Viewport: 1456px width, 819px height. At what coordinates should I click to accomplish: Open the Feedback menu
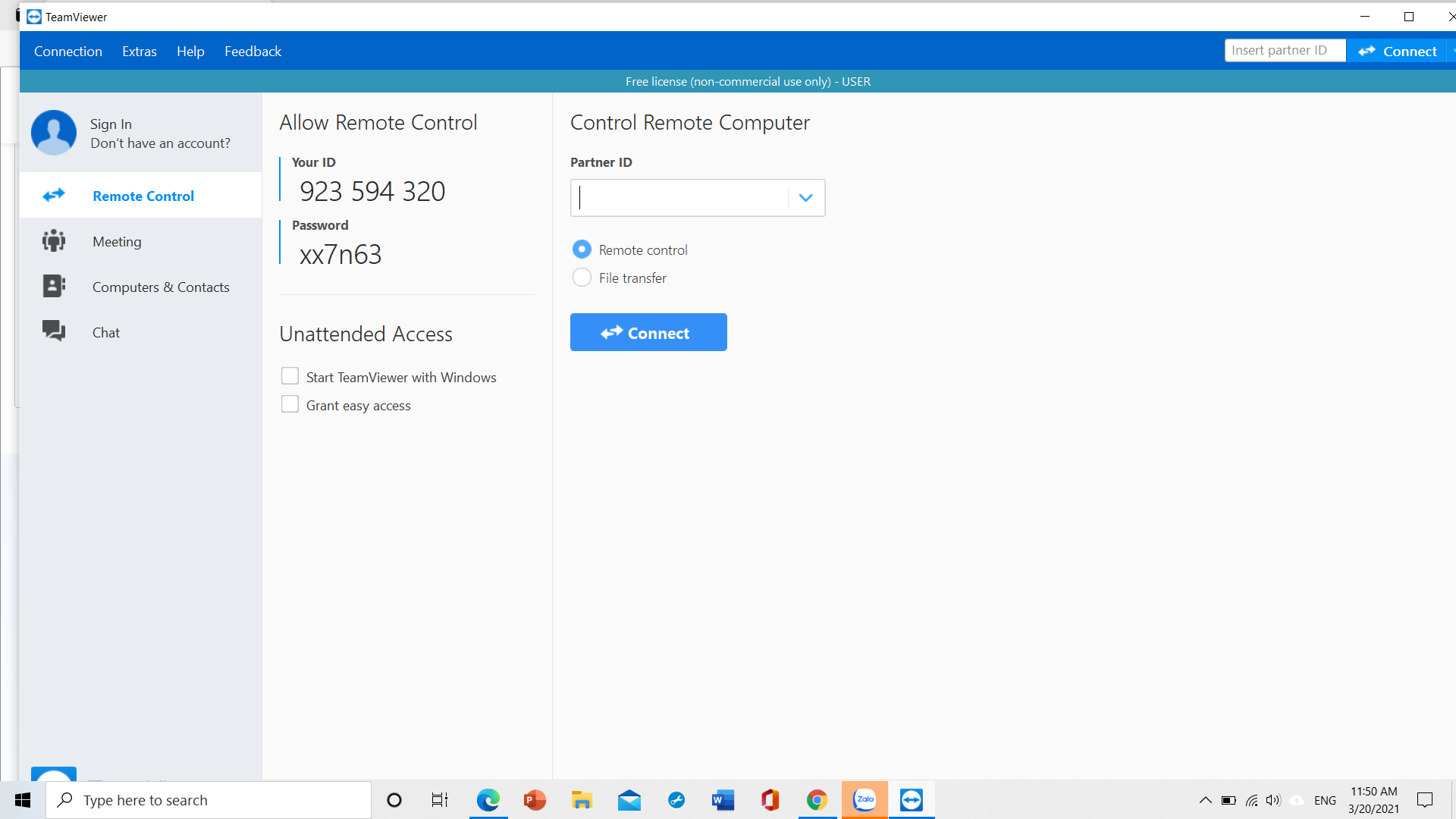[253, 51]
